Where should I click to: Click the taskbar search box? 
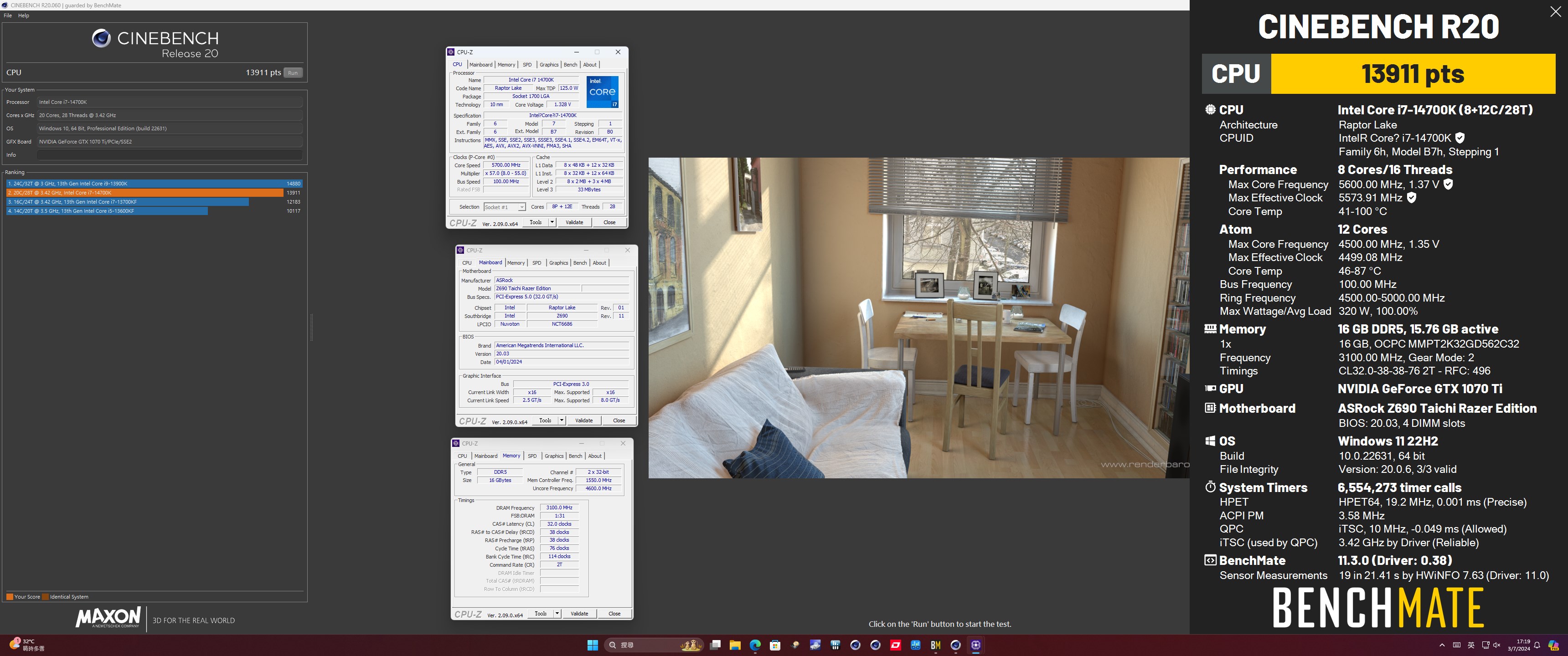(655, 645)
